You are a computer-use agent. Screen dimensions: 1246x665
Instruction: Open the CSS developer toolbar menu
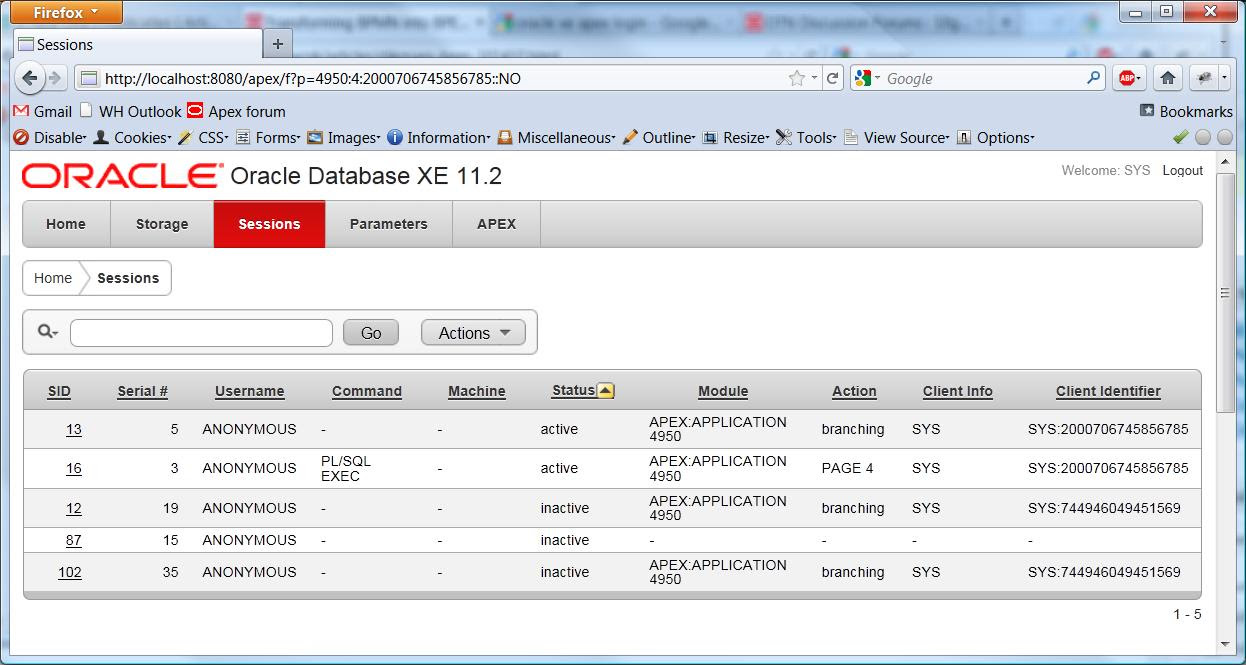click(x=203, y=137)
